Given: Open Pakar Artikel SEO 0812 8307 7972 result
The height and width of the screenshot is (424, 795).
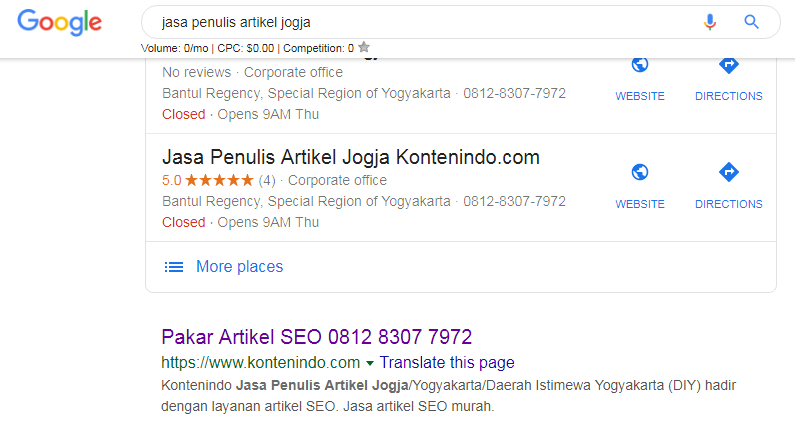Looking at the screenshot, I should coord(316,337).
